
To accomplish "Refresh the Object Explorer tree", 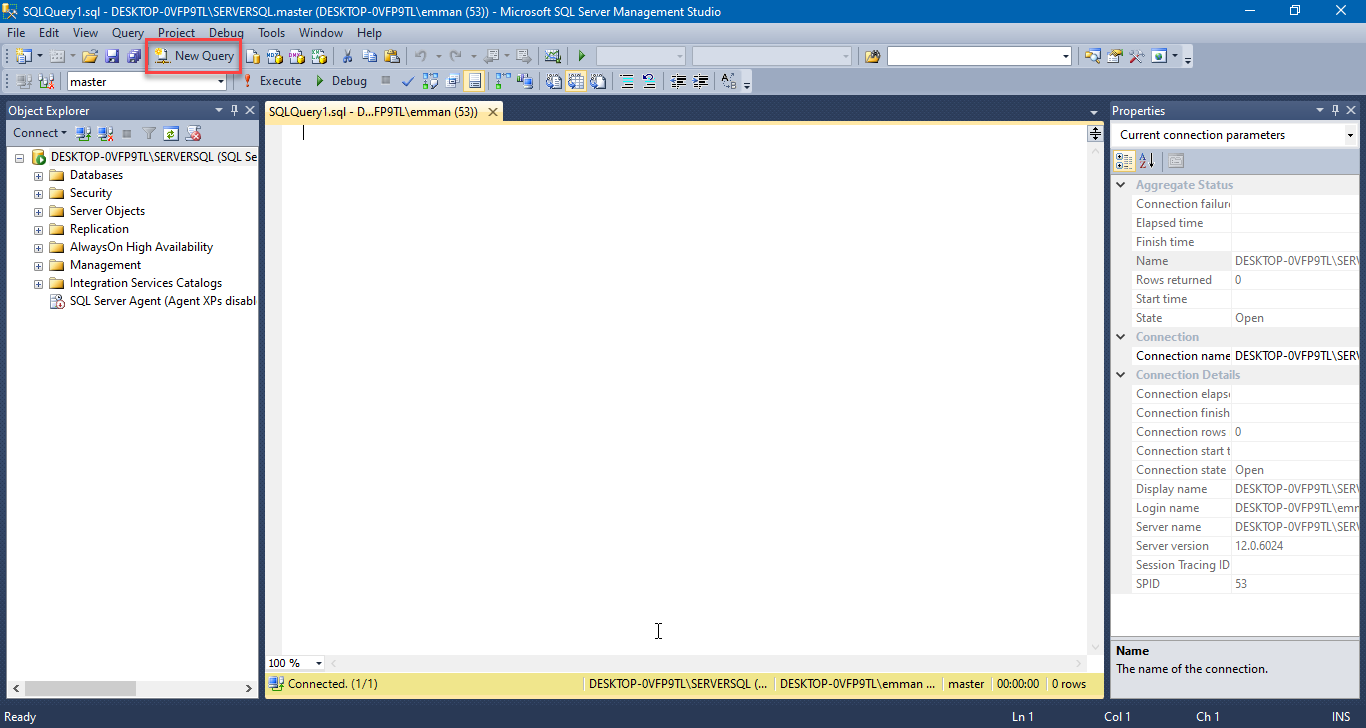I will (171, 133).
